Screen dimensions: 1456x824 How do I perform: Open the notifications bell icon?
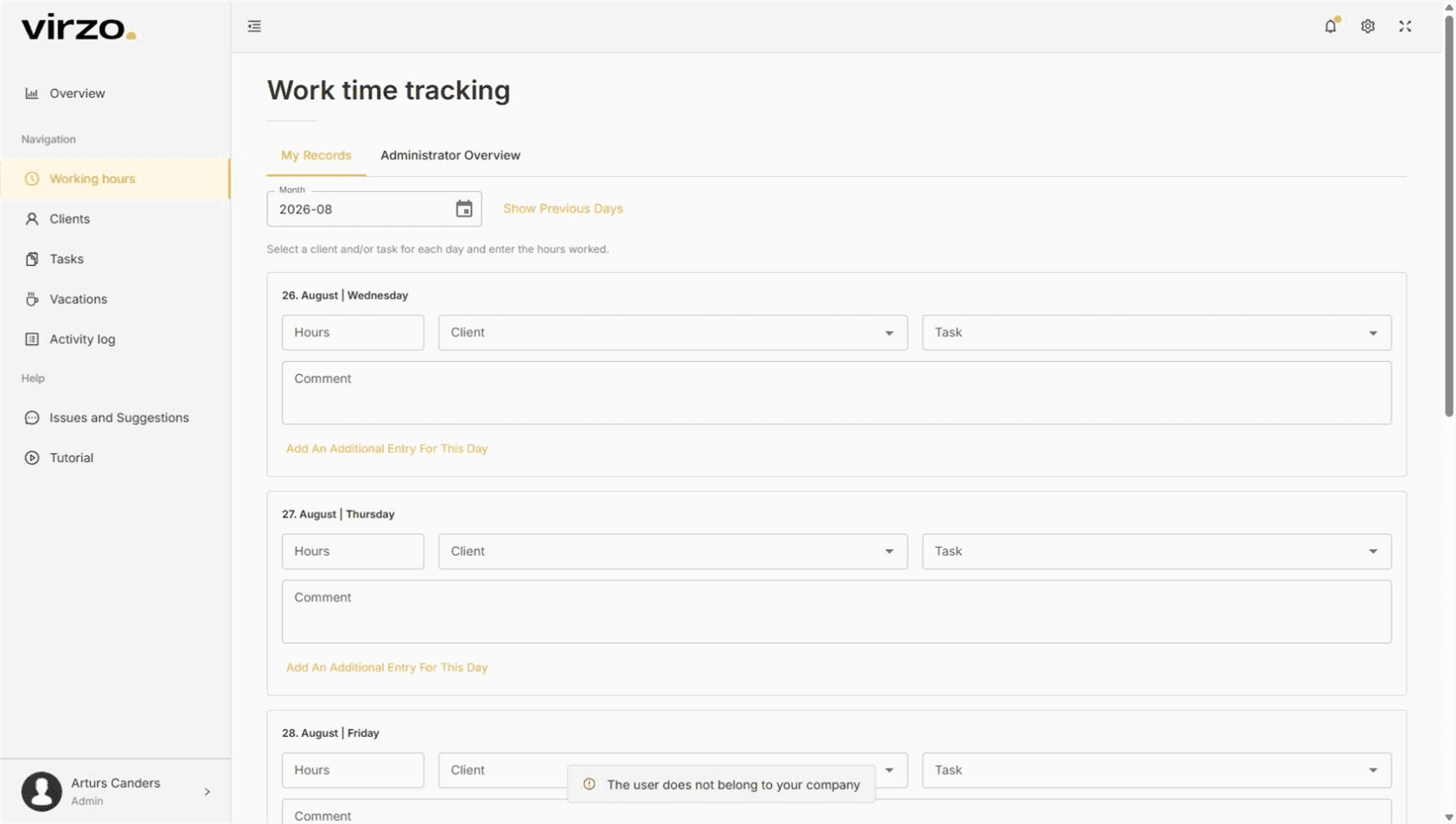(x=1330, y=26)
